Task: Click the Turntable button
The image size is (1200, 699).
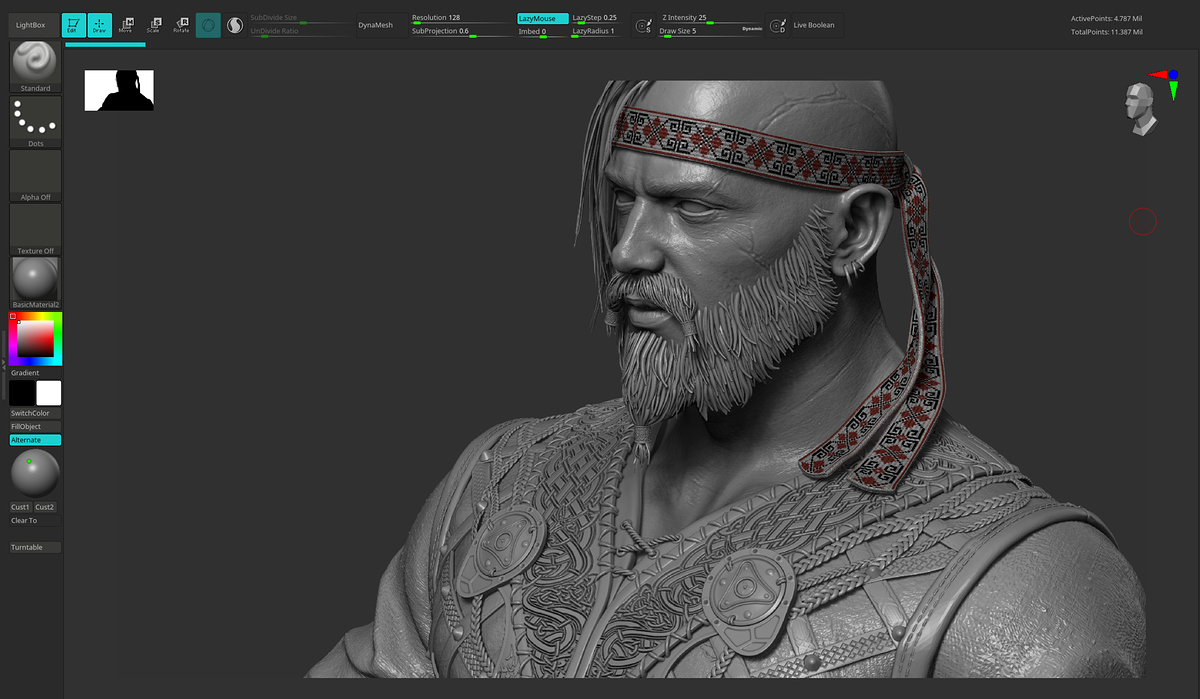Action: [35, 548]
